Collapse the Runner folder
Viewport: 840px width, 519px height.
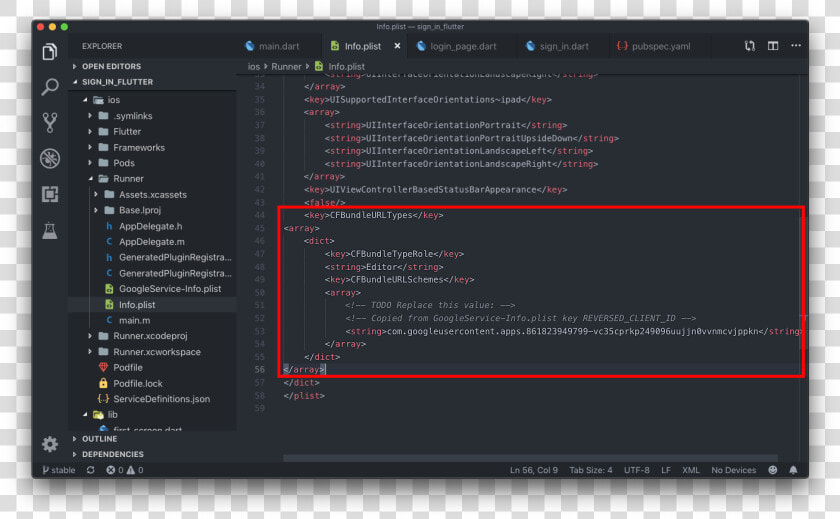(x=128, y=179)
